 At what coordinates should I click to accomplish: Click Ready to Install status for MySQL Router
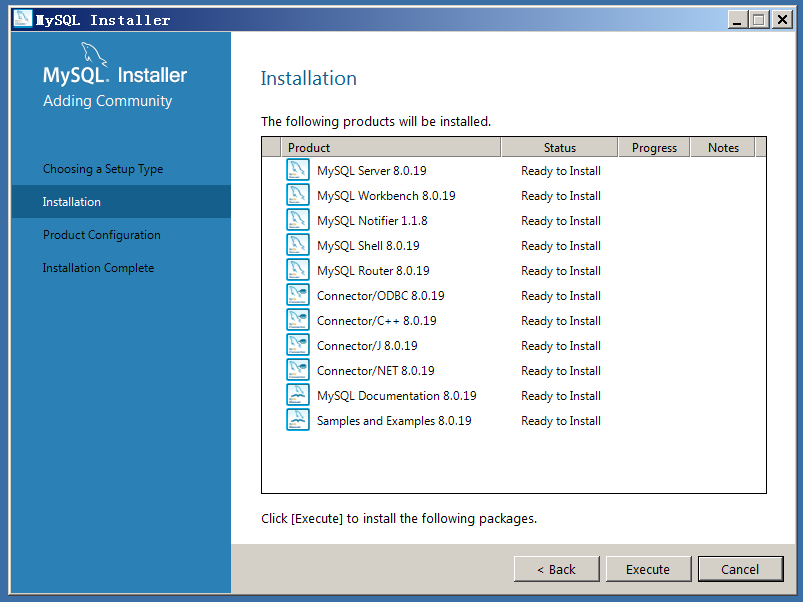tap(561, 271)
